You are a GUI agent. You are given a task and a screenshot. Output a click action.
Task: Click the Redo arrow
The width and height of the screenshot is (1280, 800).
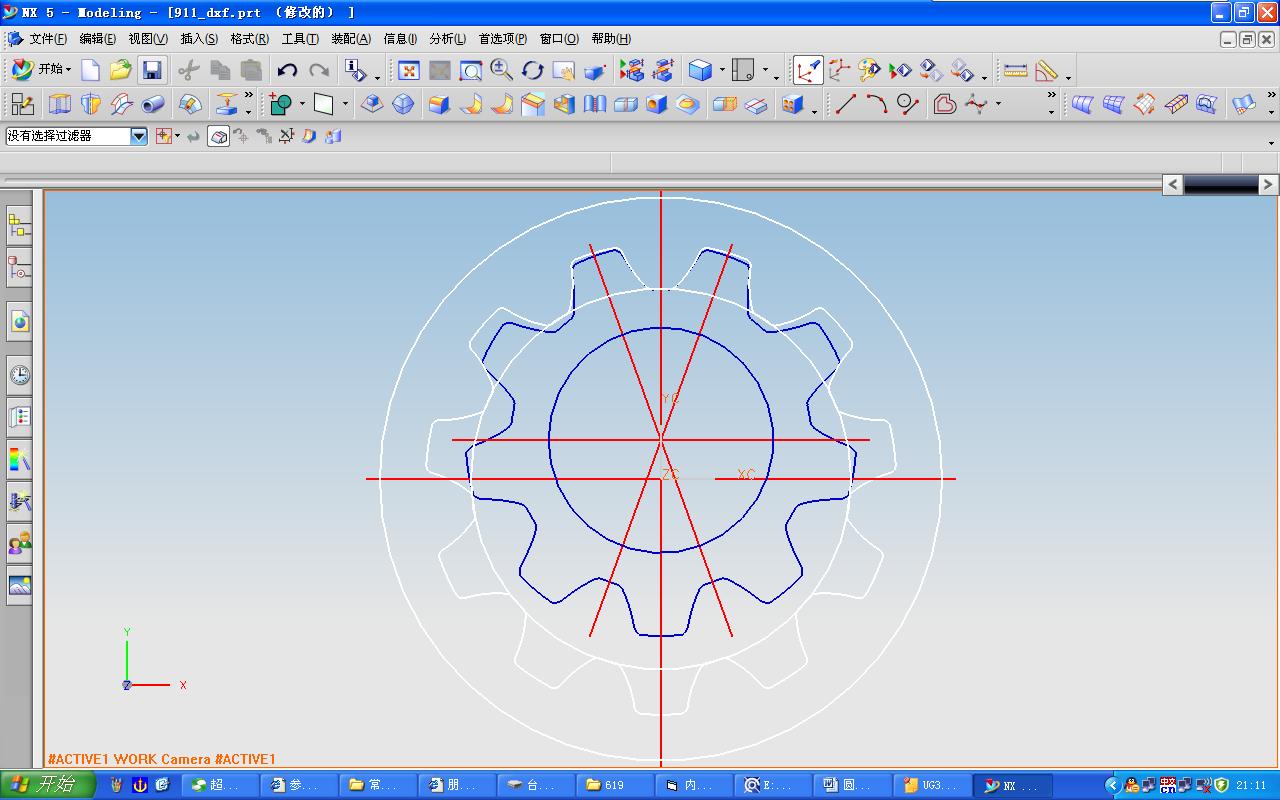(319, 70)
